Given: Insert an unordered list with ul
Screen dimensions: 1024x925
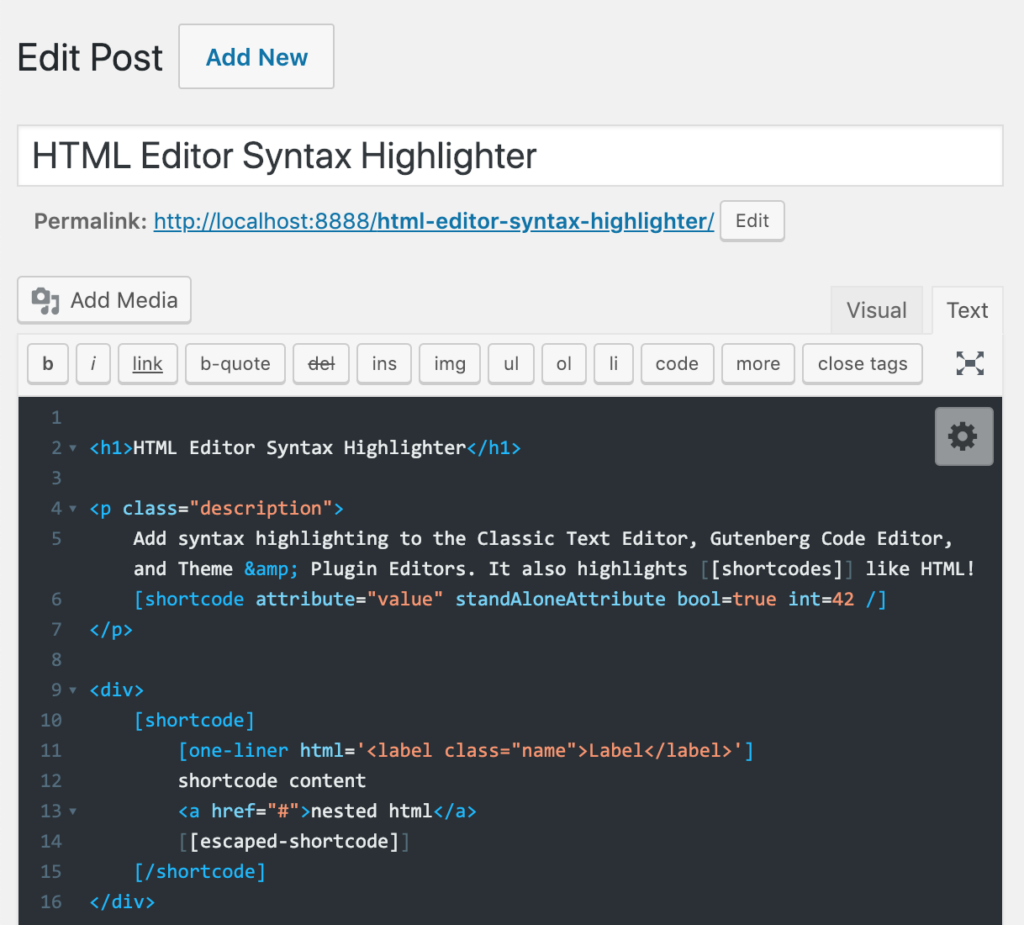Looking at the screenshot, I should [510, 363].
